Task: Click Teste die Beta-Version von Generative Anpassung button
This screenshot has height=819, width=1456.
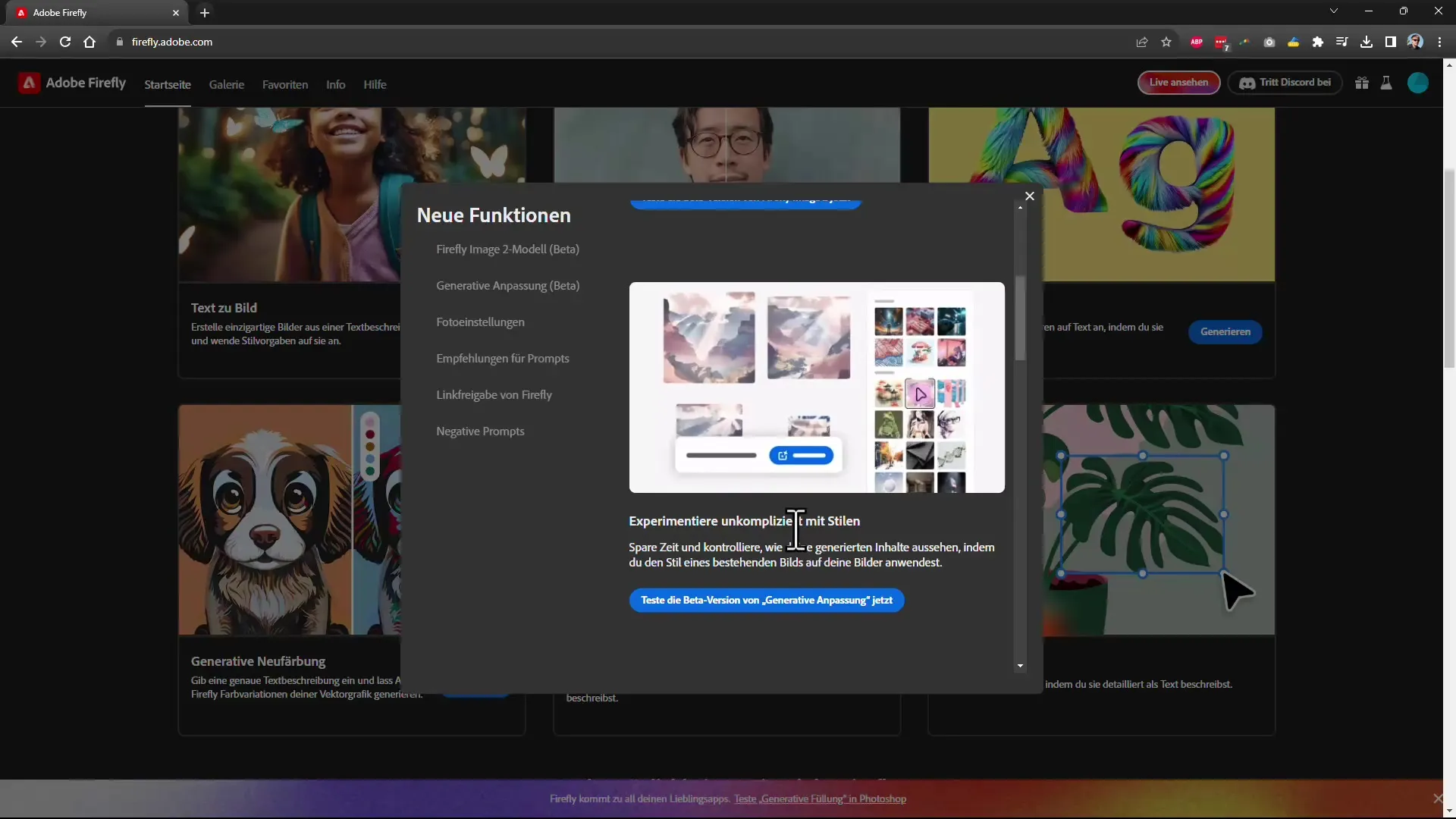Action: click(767, 600)
